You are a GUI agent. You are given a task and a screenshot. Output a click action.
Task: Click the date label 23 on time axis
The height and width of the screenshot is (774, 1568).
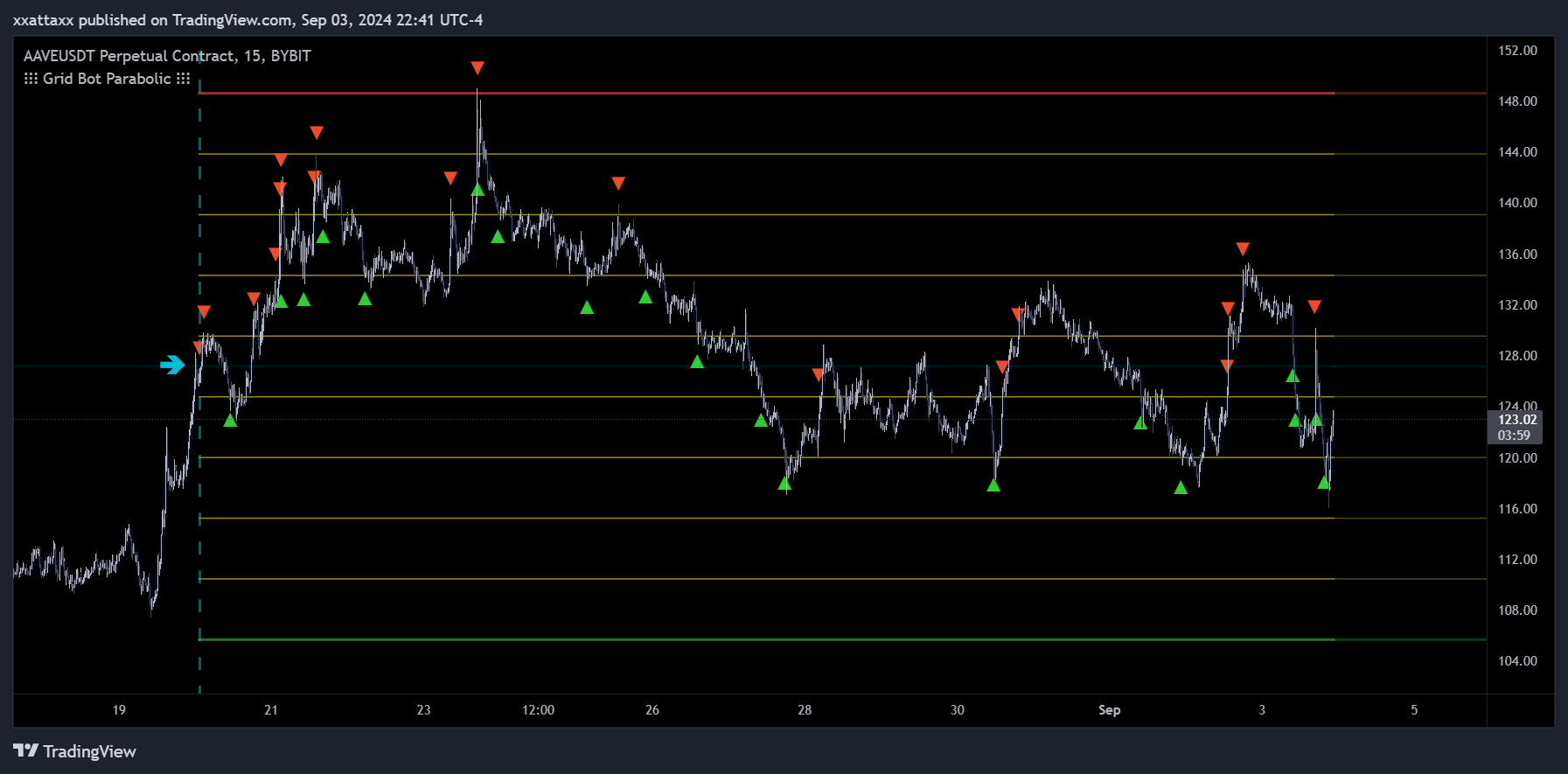click(x=423, y=710)
